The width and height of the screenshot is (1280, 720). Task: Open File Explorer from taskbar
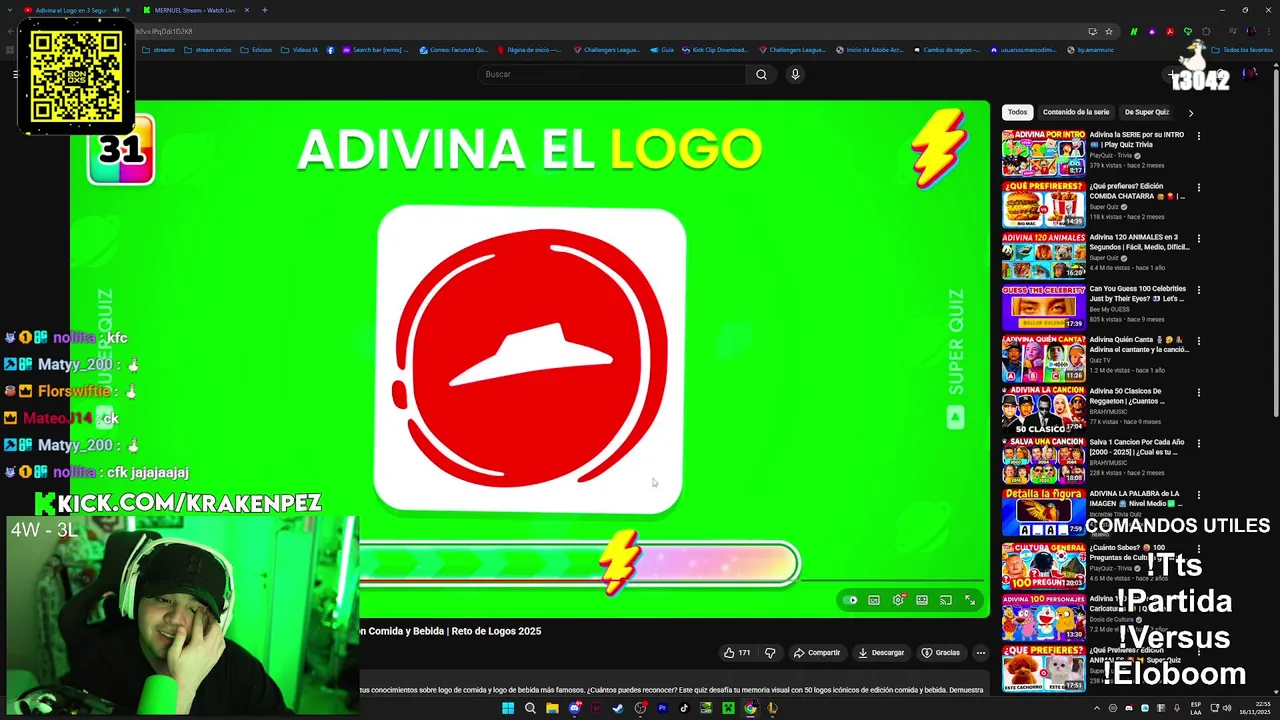pyautogui.click(x=552, y=708)
